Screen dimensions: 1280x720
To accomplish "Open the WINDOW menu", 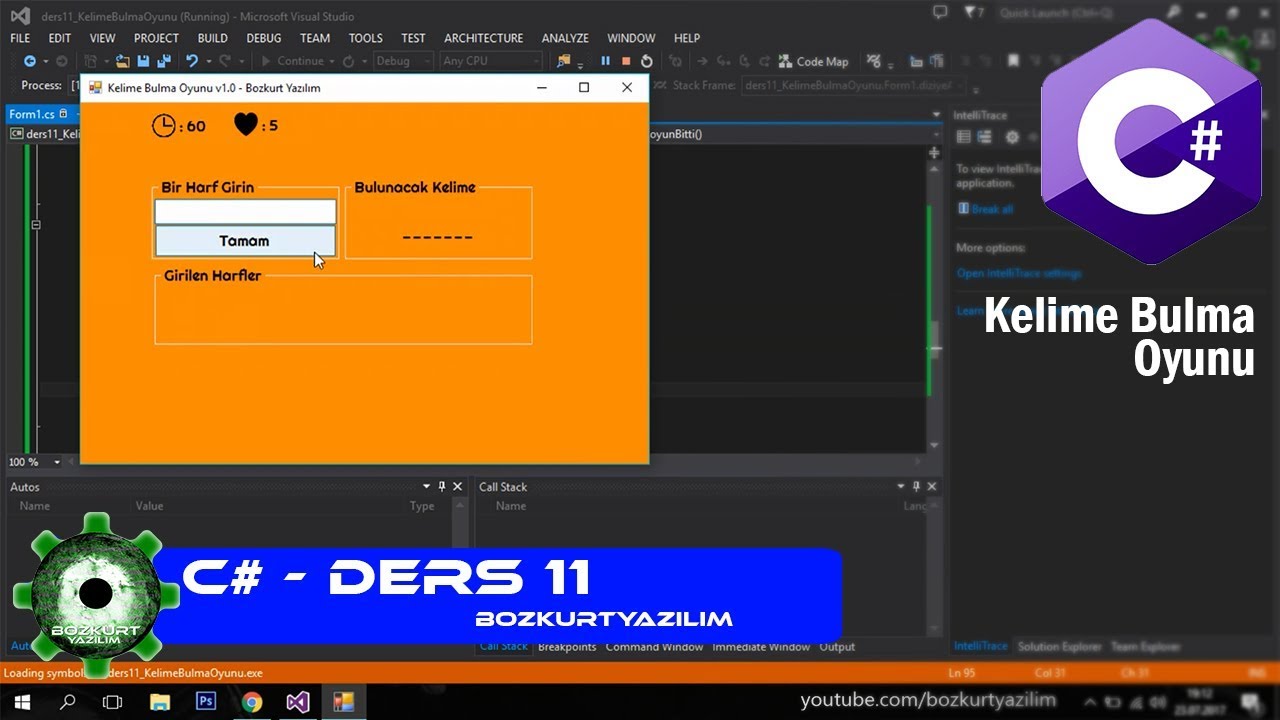I will pyautogui.click(x=631, y=38).
